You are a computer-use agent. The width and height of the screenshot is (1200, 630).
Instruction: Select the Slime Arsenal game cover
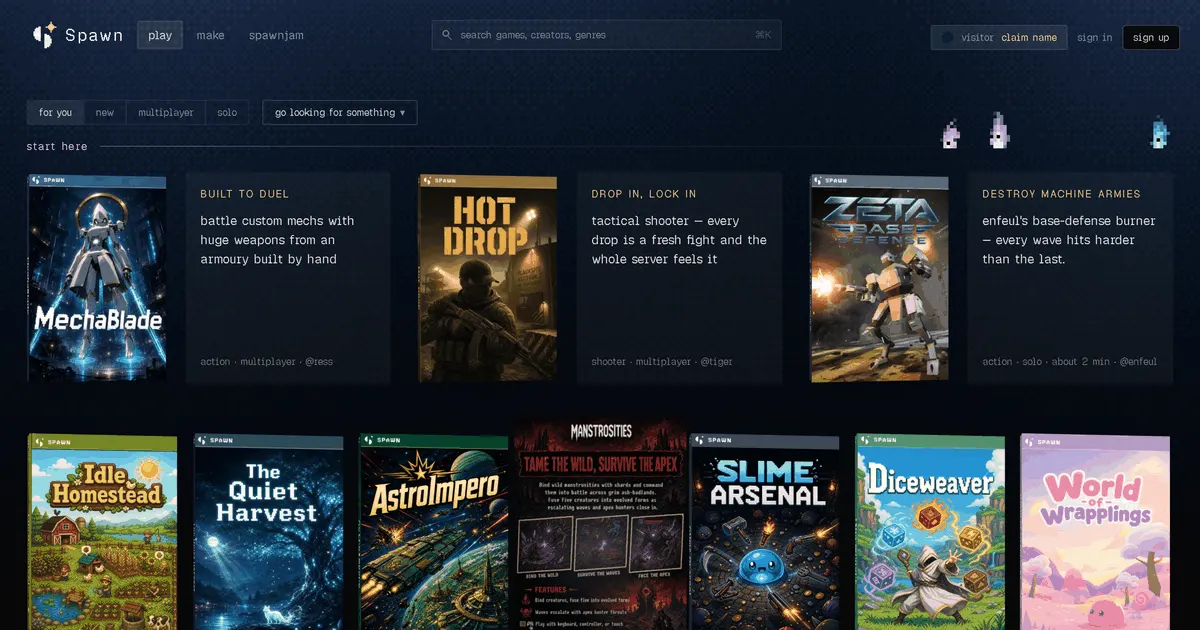[x=765, y=532]
